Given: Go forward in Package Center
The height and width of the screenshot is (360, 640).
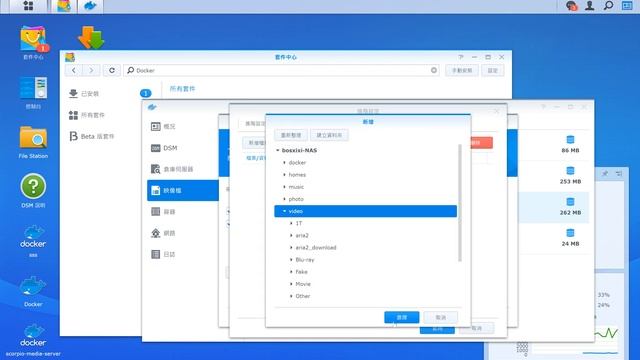Looking at the screenshot, I should pyautogui.click(x=91, y=70).
